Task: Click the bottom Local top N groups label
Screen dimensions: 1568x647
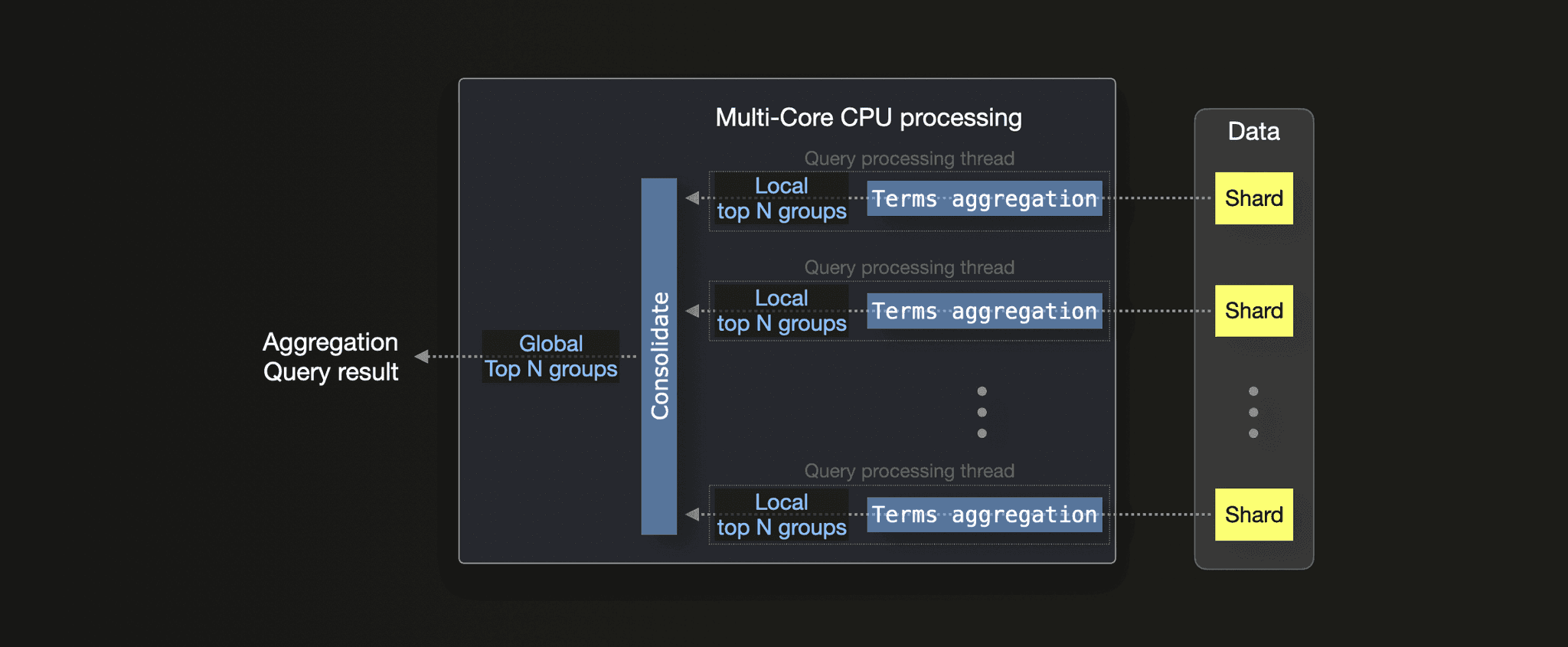Action: 781,515
